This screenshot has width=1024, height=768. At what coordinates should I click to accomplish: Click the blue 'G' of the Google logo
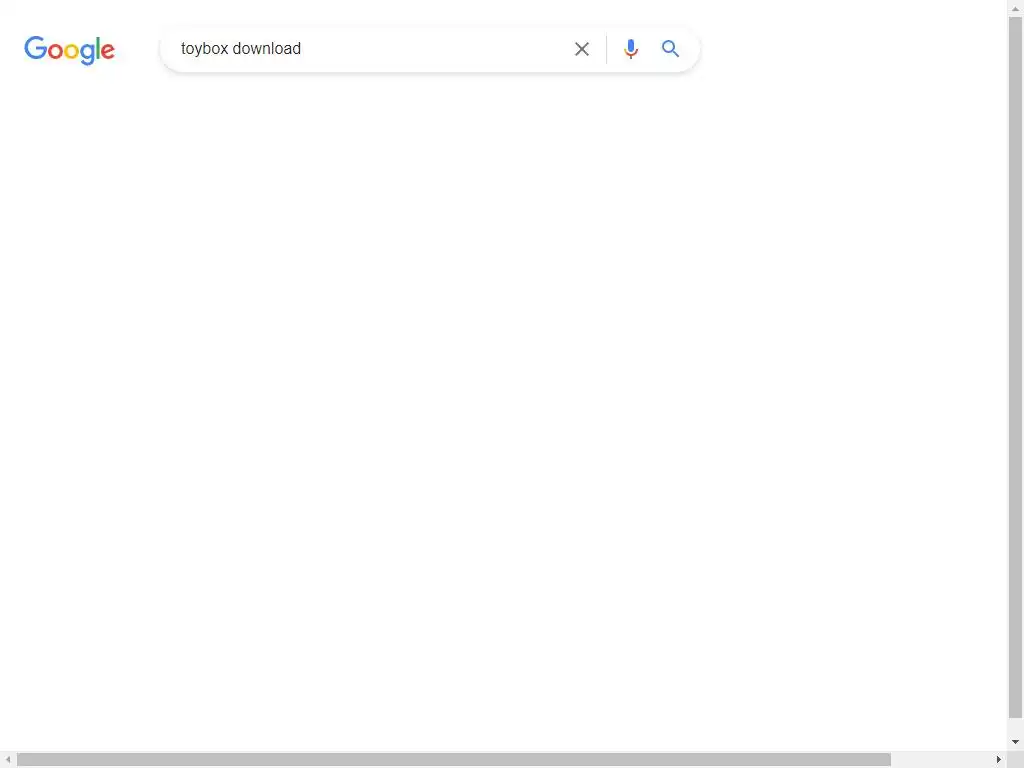(35, 48)
